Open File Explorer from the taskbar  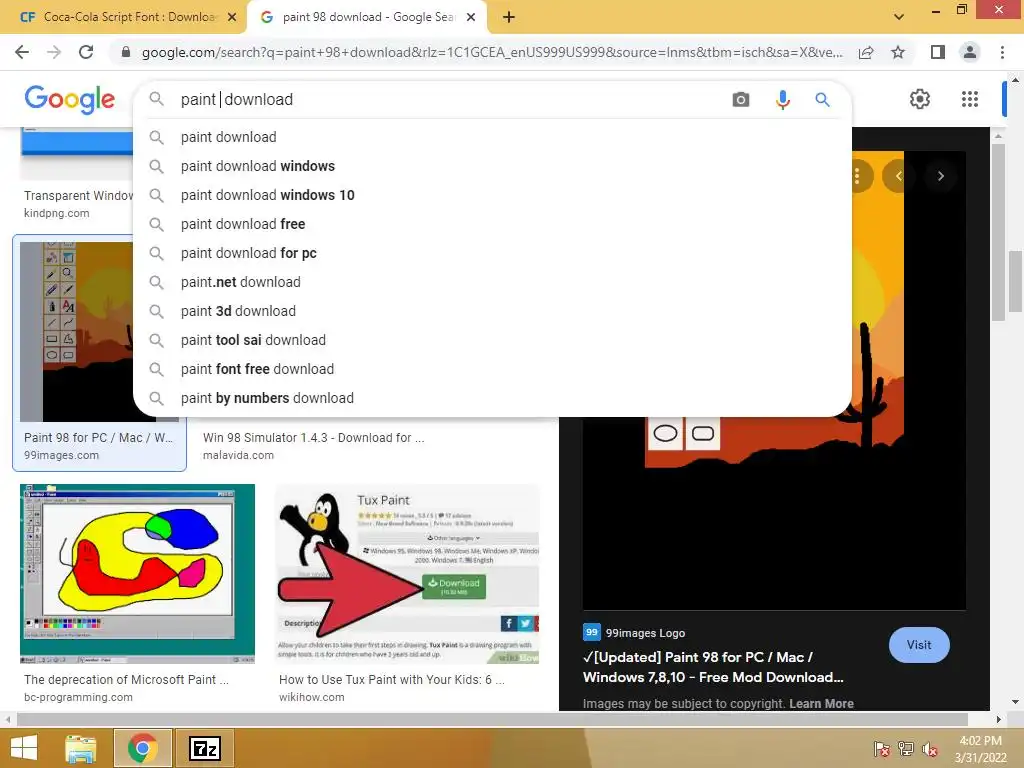81,748
